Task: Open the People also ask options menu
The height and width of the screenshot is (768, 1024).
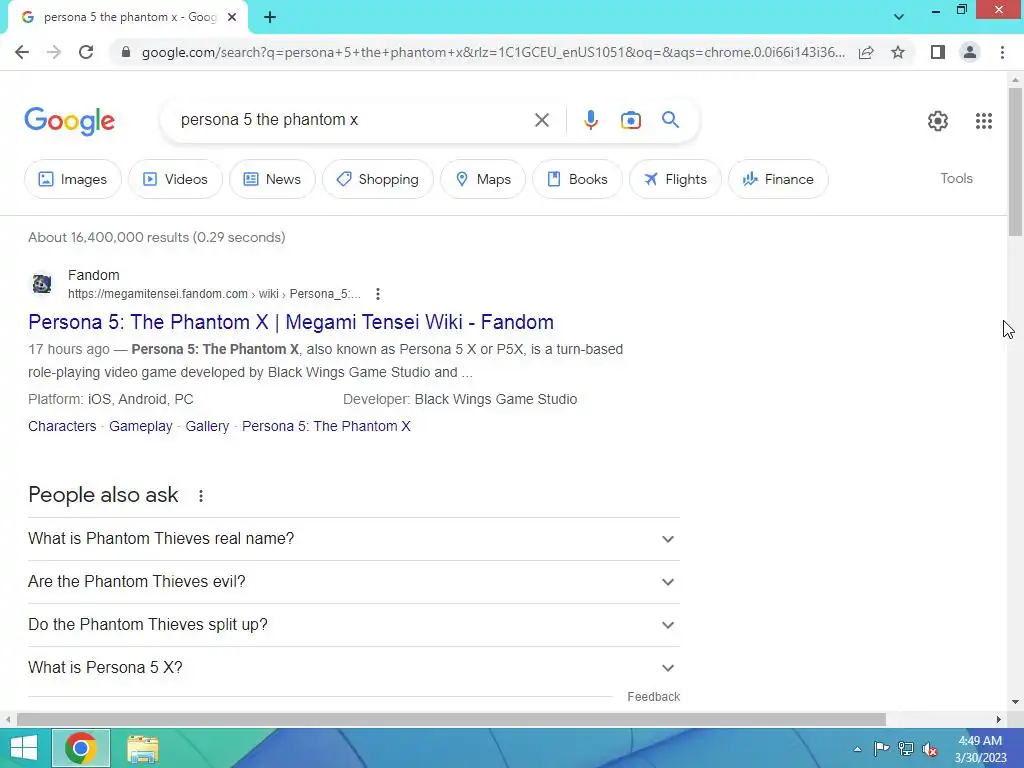Action: point(200,496)
